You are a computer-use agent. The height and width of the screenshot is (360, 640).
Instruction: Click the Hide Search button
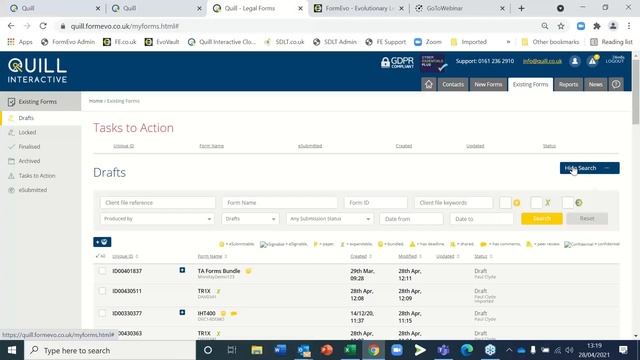click(589, 168)
